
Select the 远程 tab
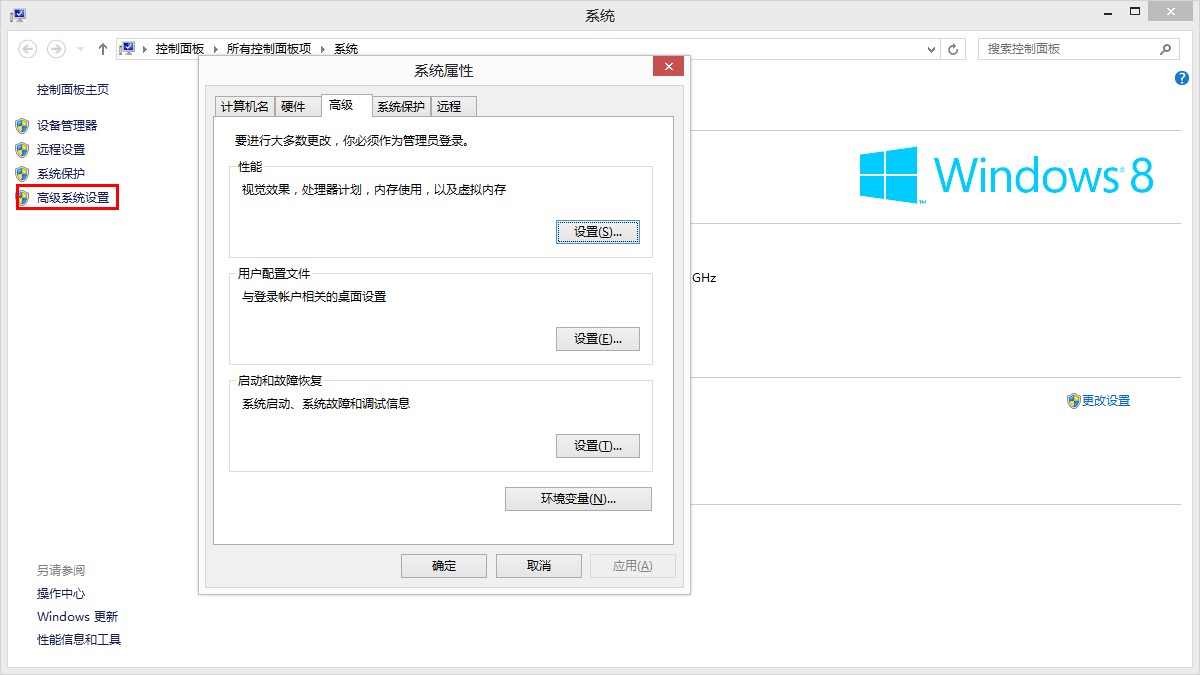click(x=449, y=107)
